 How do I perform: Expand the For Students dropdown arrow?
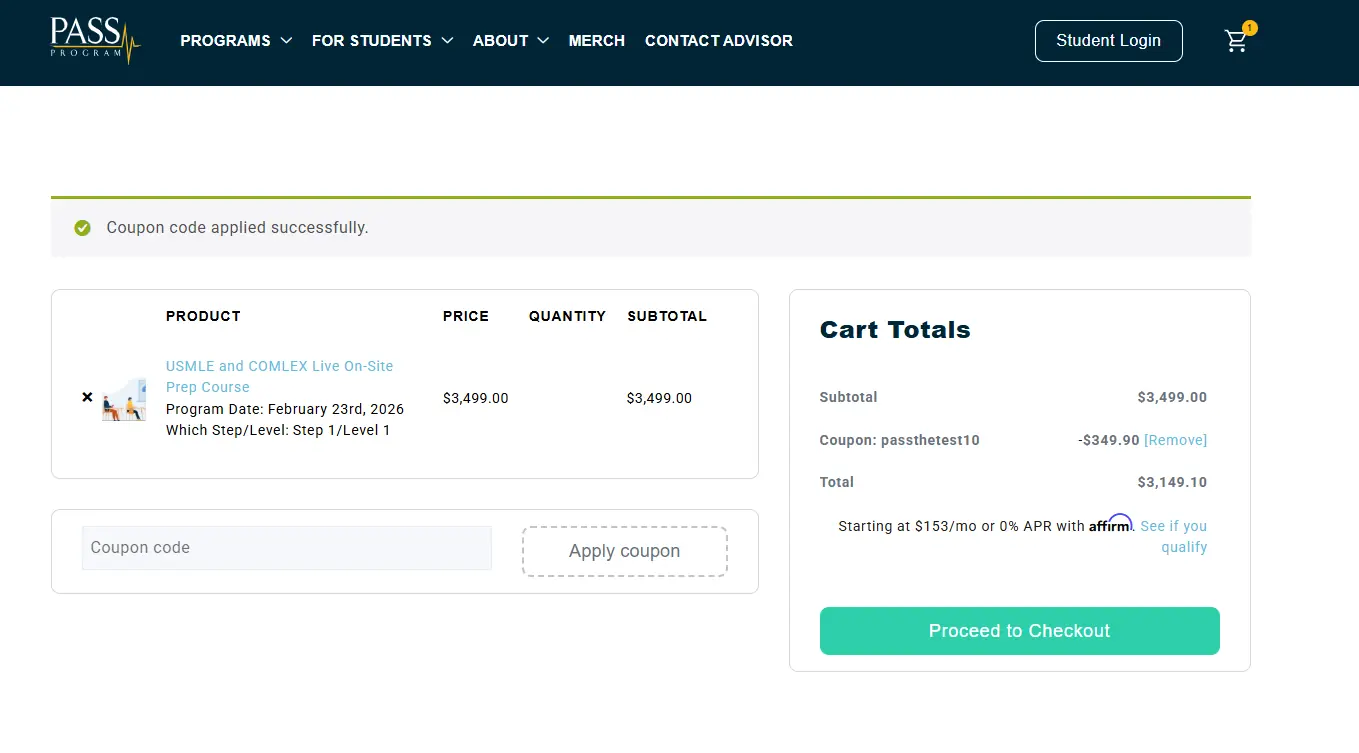pos(447,41)
